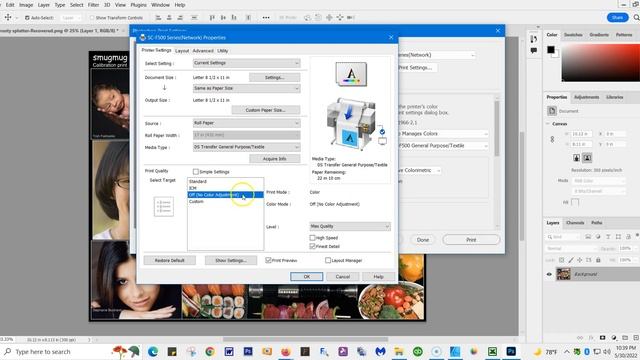640x360 pixels.
Task: Switch to the Swatches tab
Action: tap(573, 35)
